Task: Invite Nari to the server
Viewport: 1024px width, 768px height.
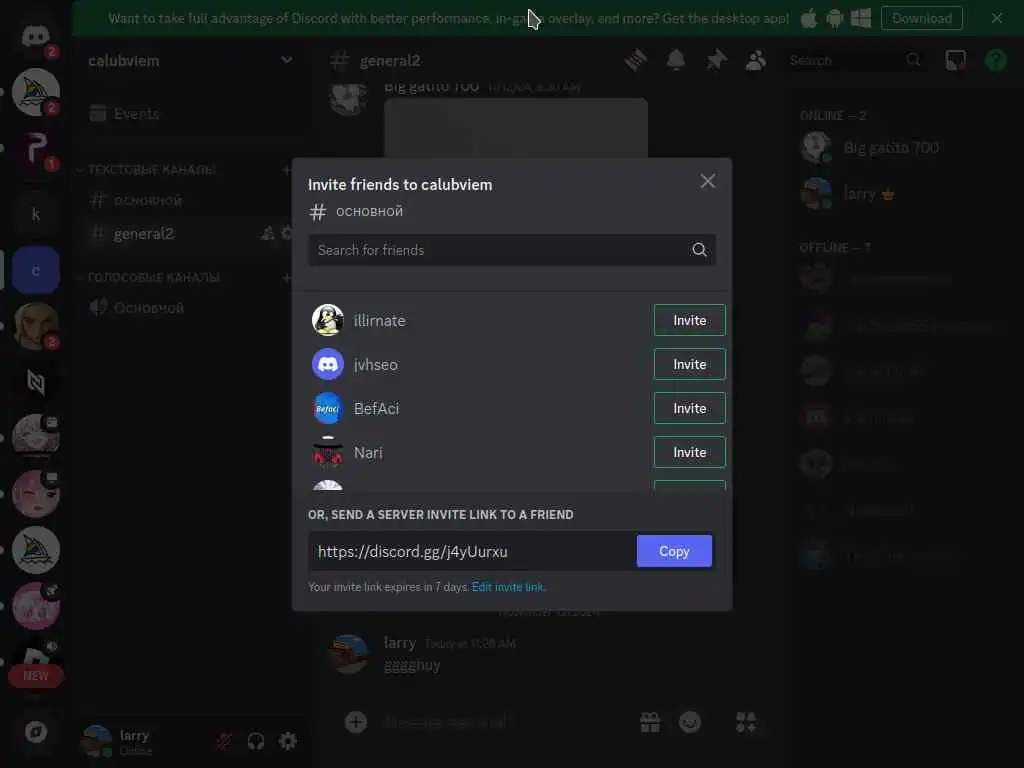Action: click(x=690, y=452)
